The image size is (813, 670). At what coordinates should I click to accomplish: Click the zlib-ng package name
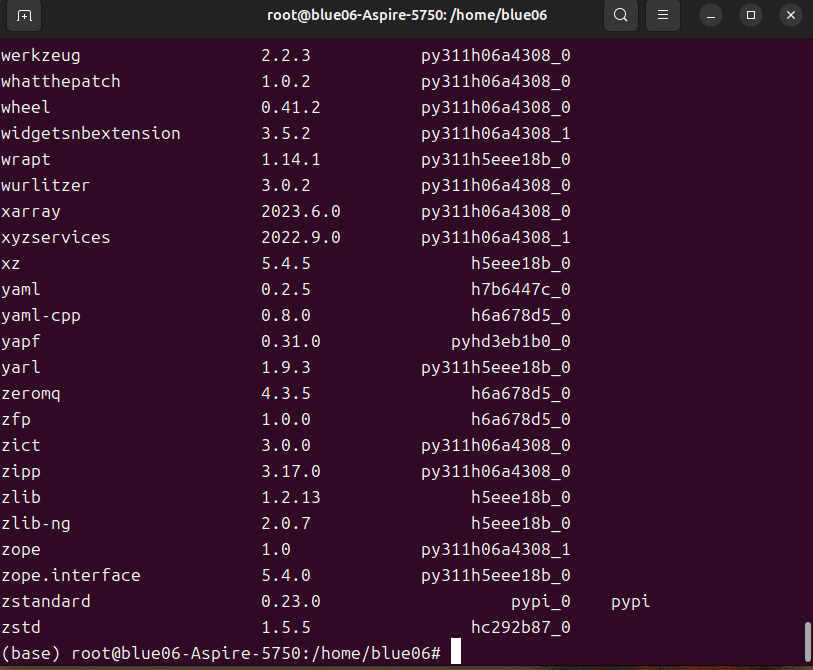(36, 523)
